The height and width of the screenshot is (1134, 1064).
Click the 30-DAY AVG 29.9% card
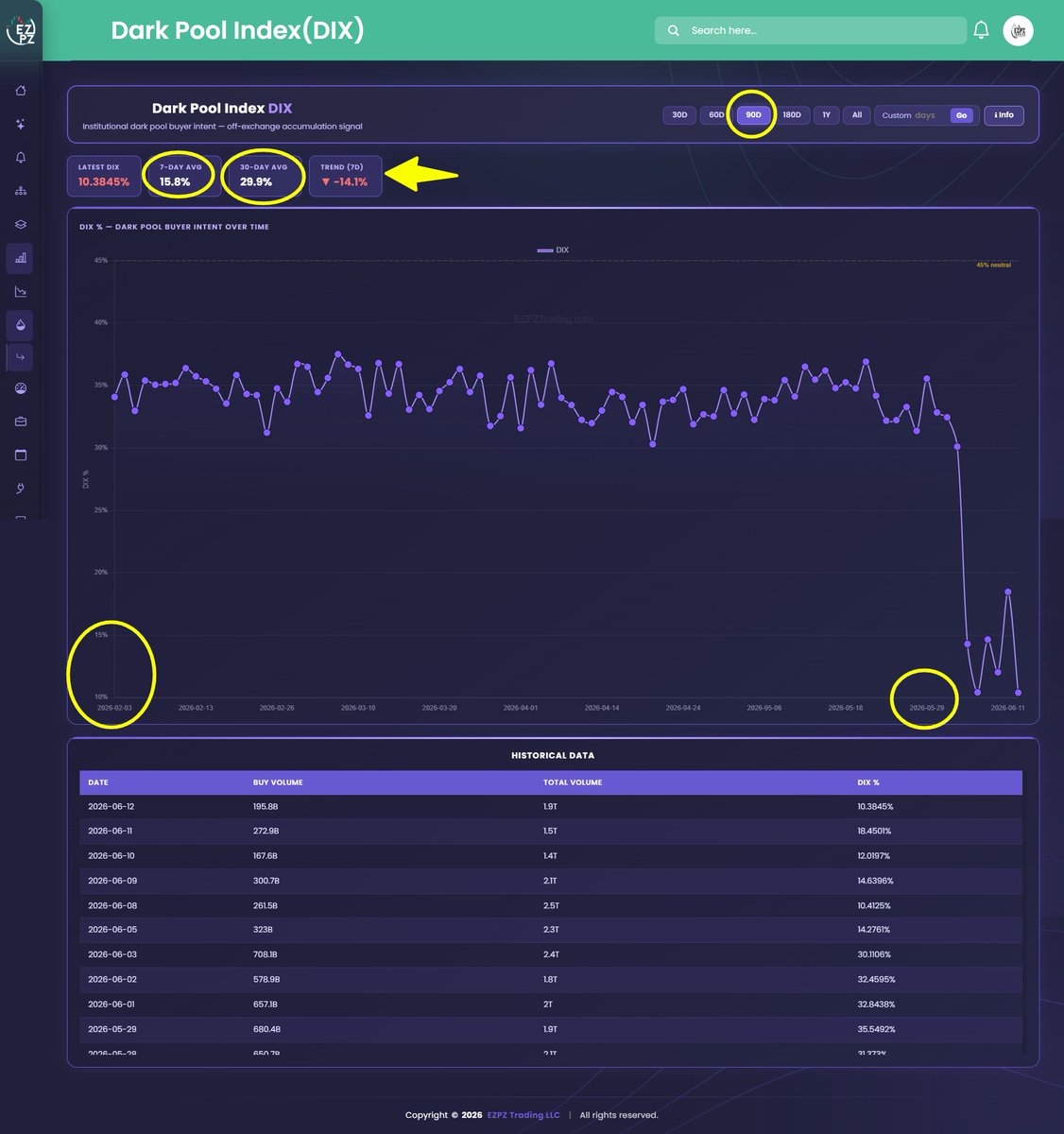[264, 176]
